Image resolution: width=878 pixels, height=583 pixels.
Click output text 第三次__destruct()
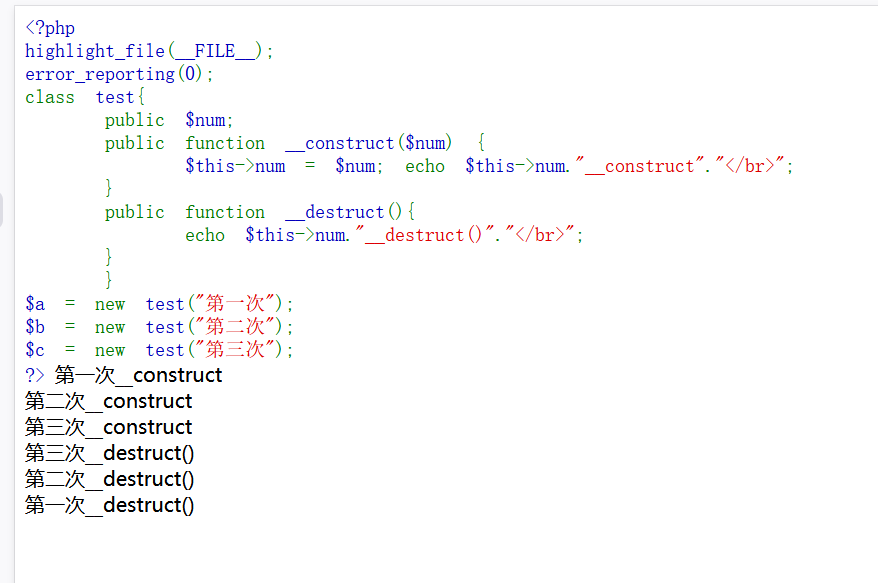[x=110, y=454]
